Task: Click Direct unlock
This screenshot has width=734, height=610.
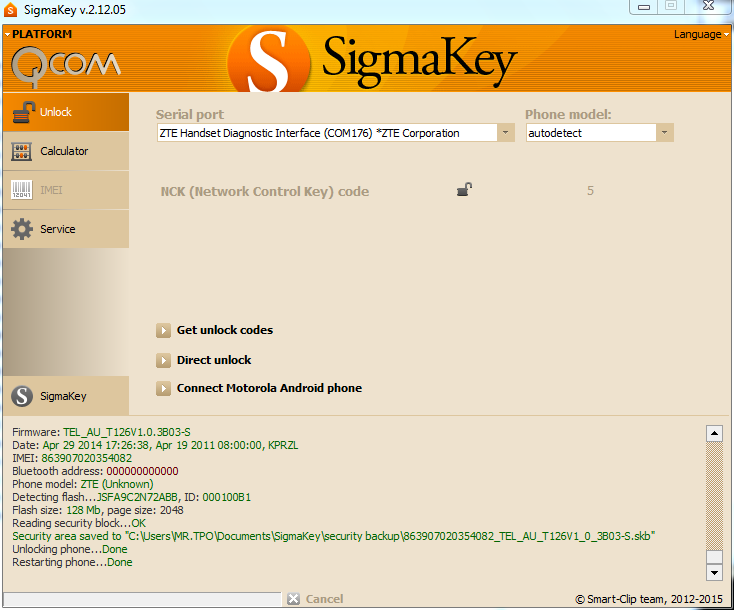Action: (214, 360)
